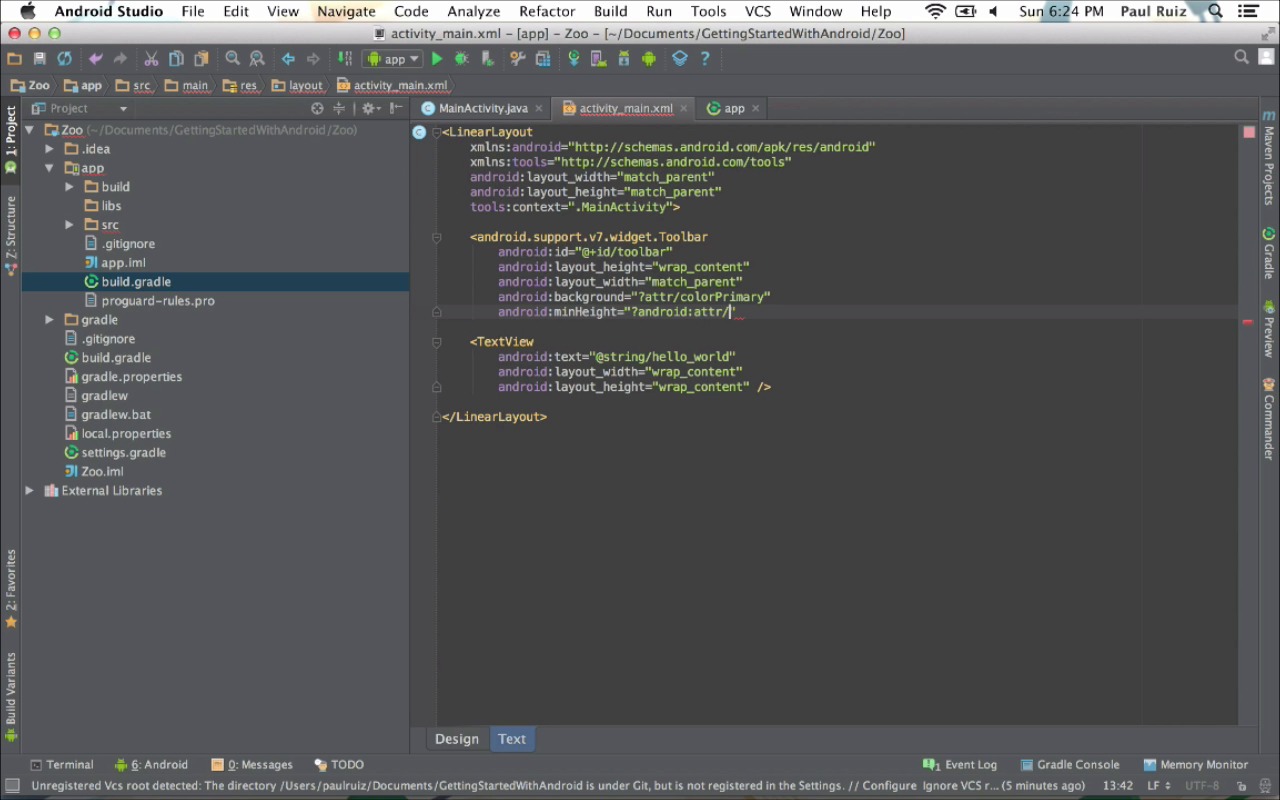Expand the .idea folder
The width and height of the screenshot is (1280, 800).
pyautogui.click(x=49, y=149)
